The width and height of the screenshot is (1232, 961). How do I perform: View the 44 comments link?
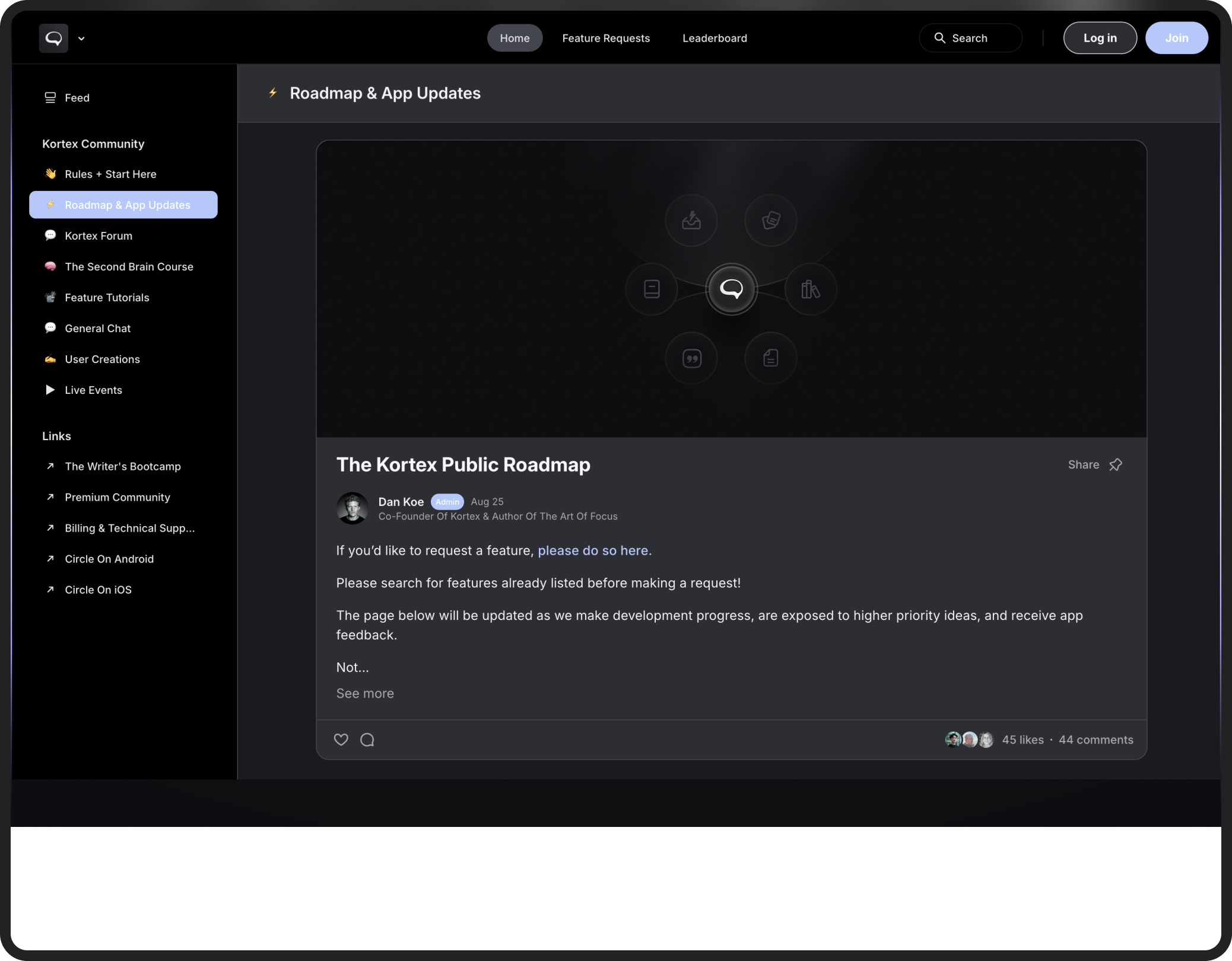point(1096,740)
